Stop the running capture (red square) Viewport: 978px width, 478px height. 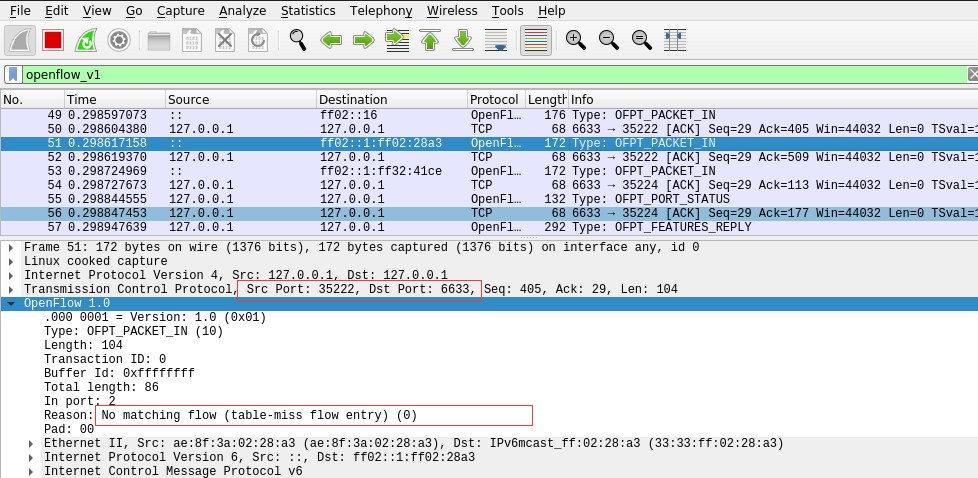click(x=53, y=41)
